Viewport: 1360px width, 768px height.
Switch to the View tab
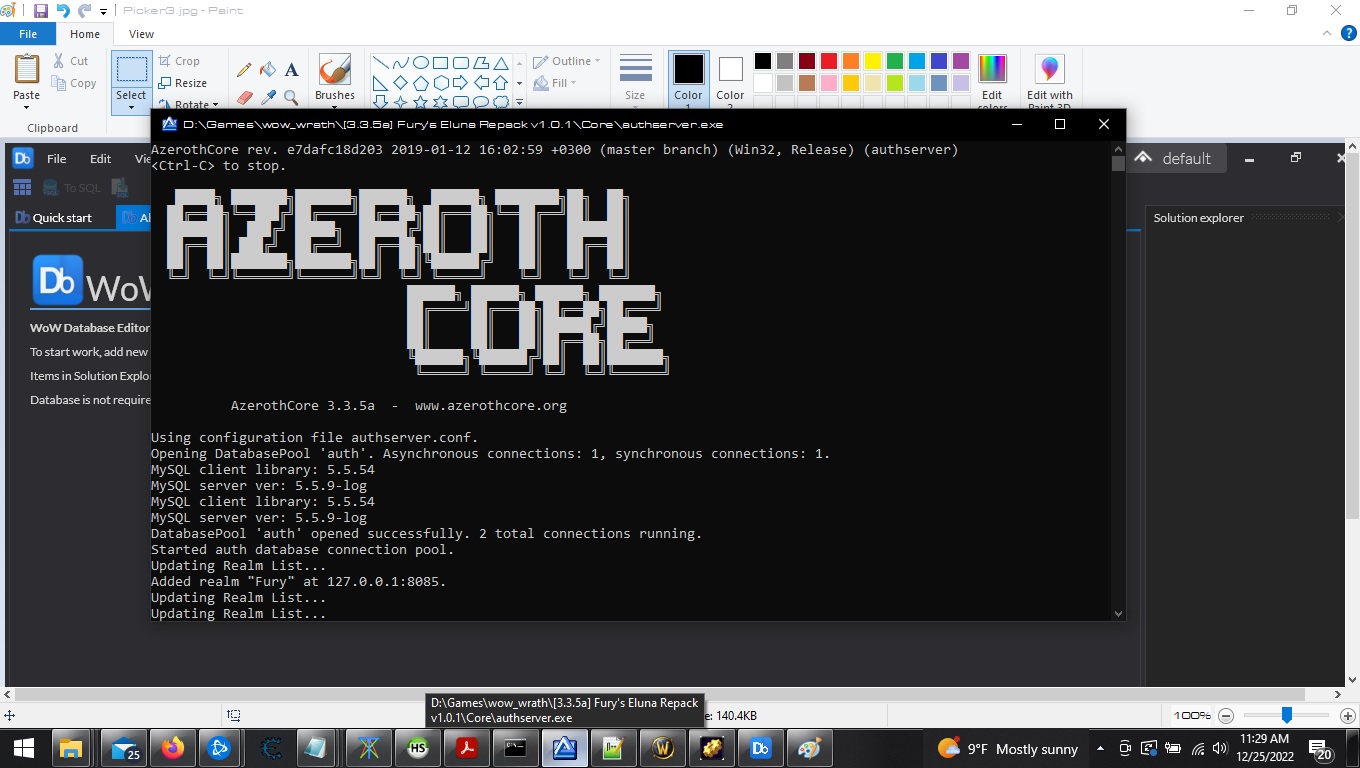click(x=140, y=33)
